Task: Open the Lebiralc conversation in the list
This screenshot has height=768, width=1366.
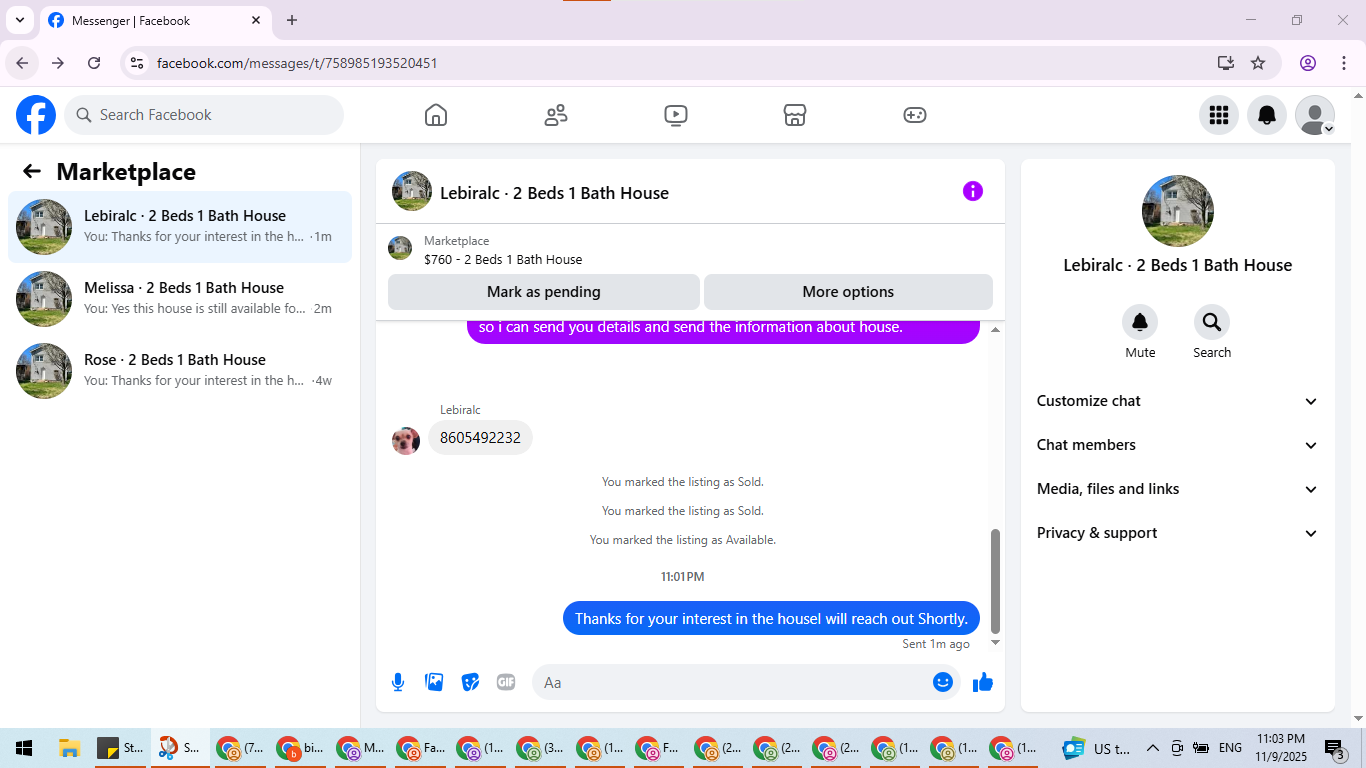Action: coord(180,227)
